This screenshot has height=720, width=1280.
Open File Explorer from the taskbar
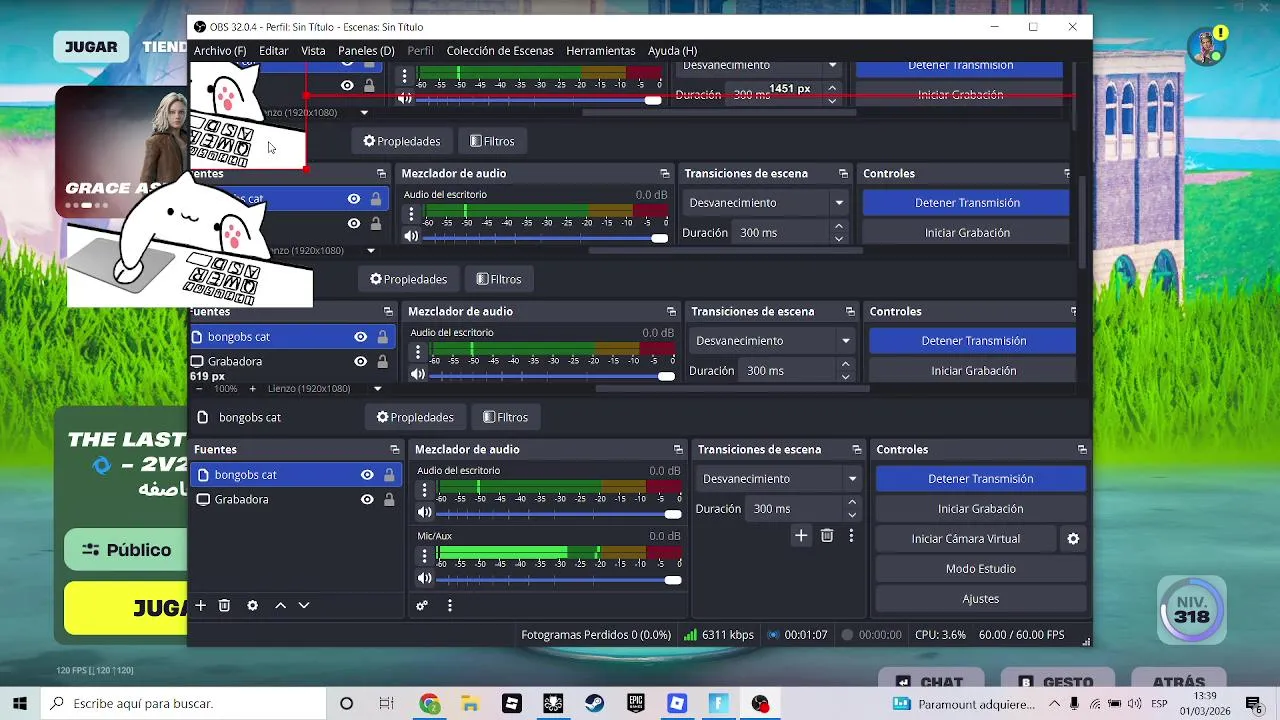[x=470, y=704]
